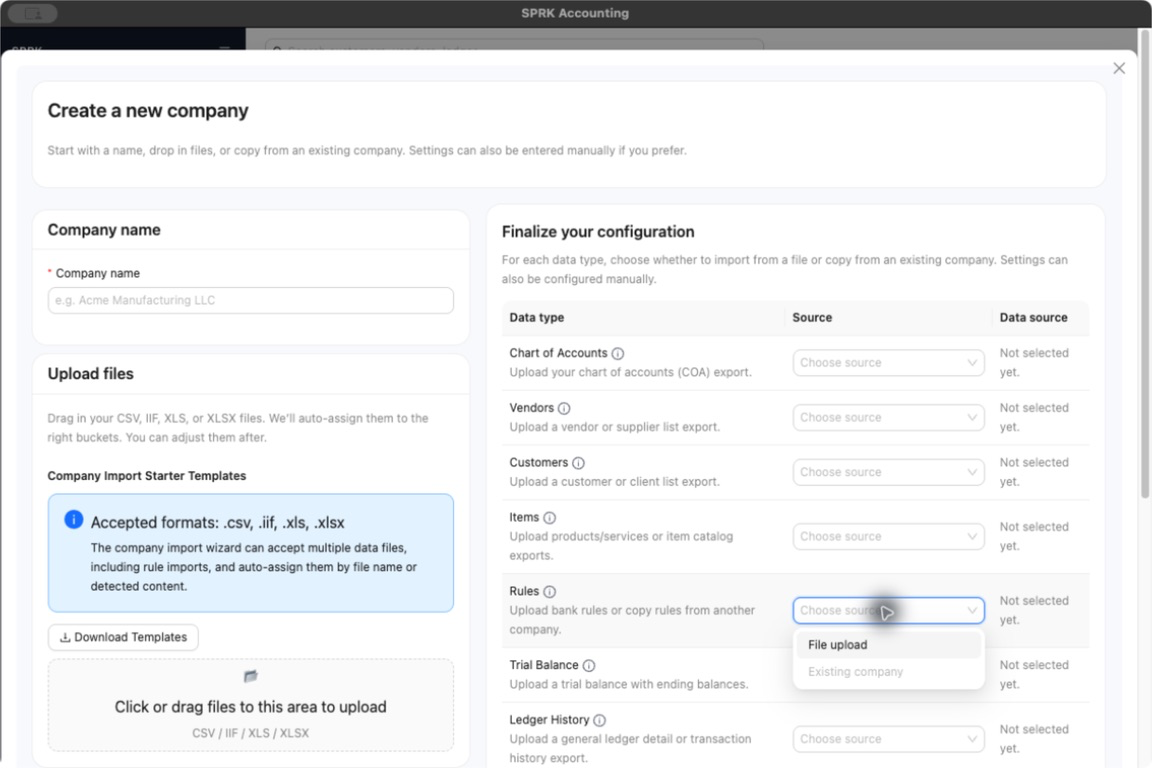
Task: Click Company Import Starter Templates heading
Action: pos(147,475)
